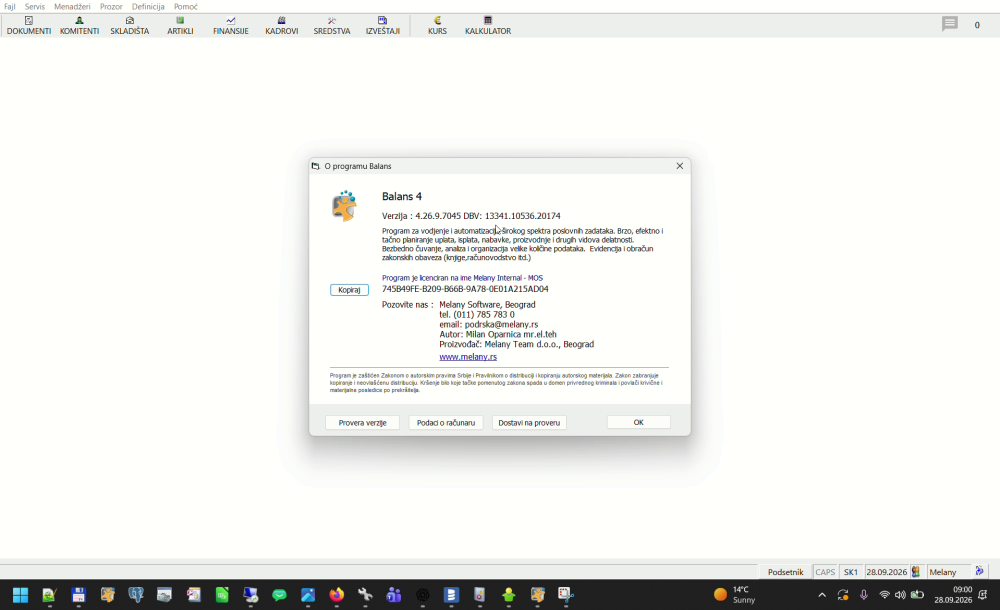The width and height of the screenshot is (1000, 610).
Task: Open the green LibreOffice Calc taskbar icon
Action: (x=222, y=595)
